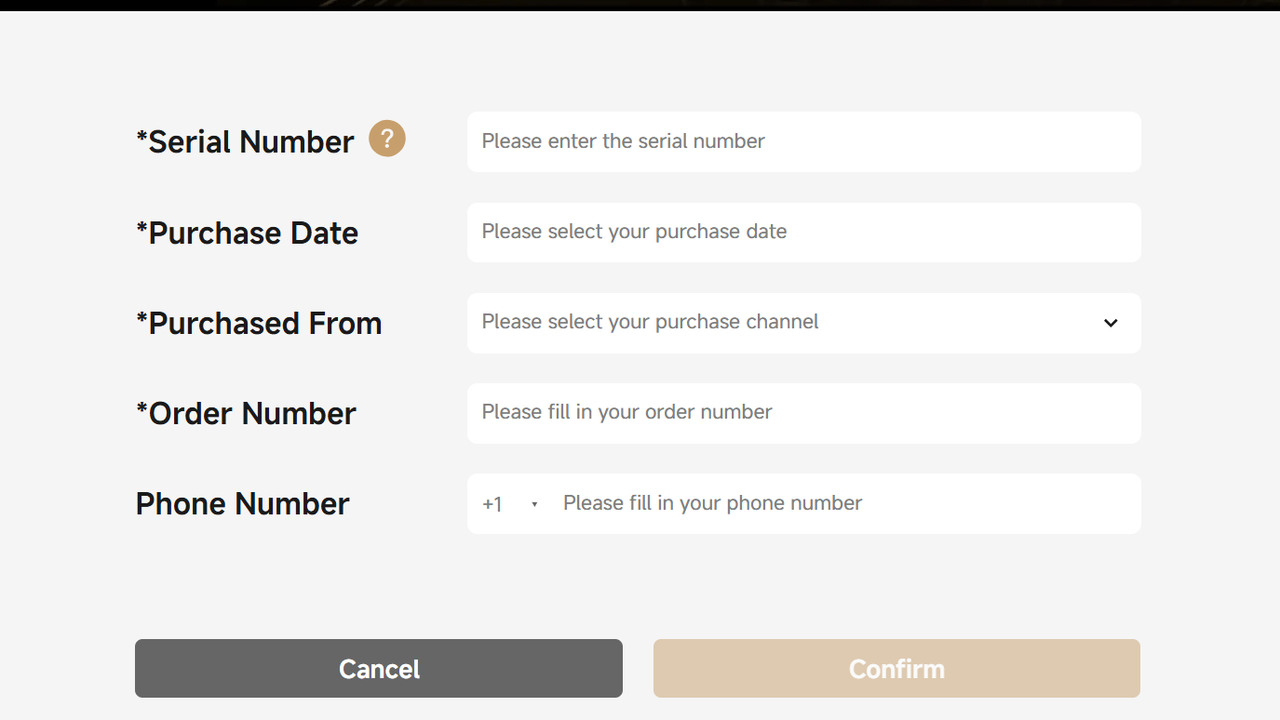Click the small triangle beside +1 code
This screenshot has width=1280, height=720.
click(534, 504)
